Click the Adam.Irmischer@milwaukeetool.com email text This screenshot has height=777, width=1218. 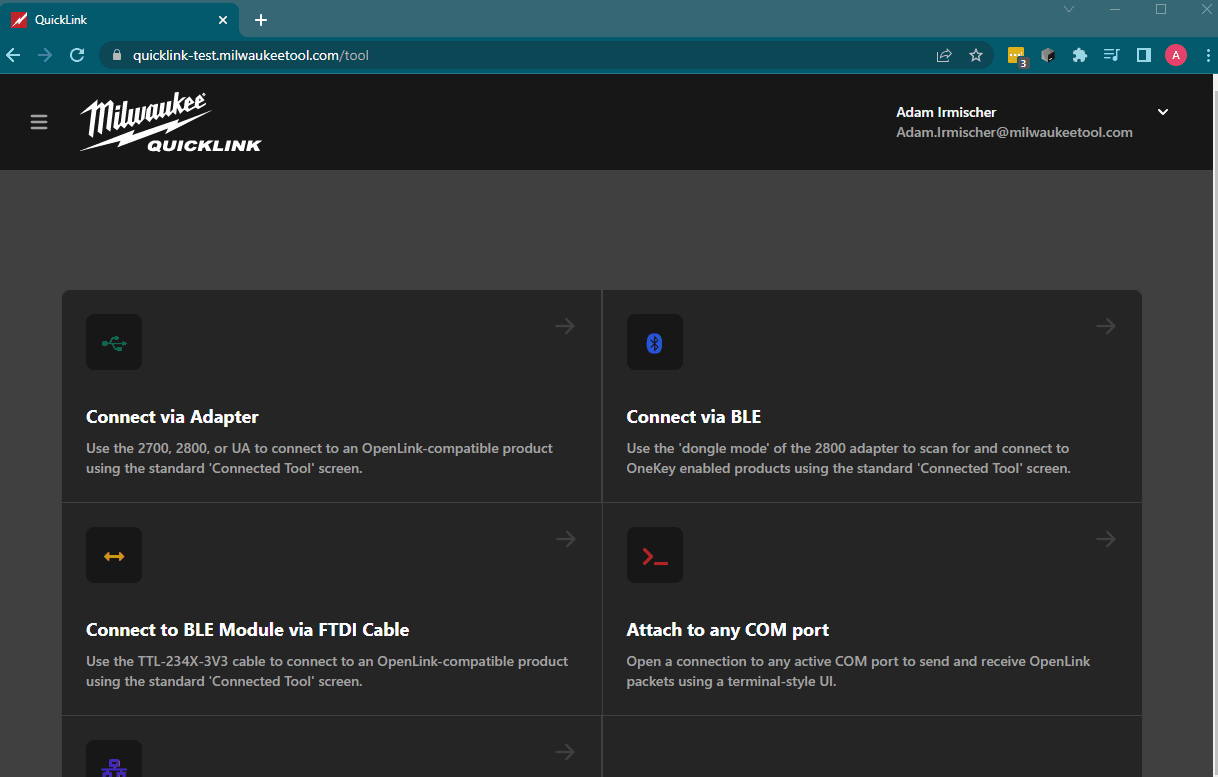1014,132
